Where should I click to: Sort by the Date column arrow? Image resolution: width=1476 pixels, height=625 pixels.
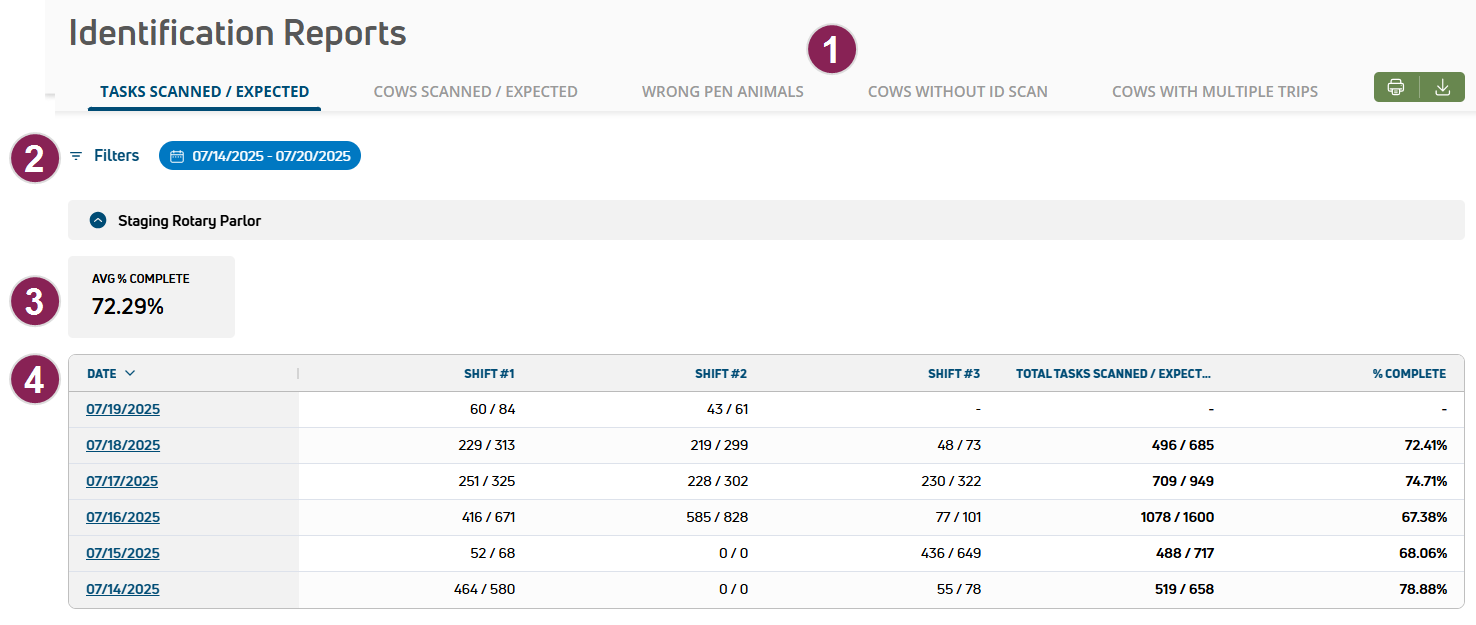pos(130,373)
